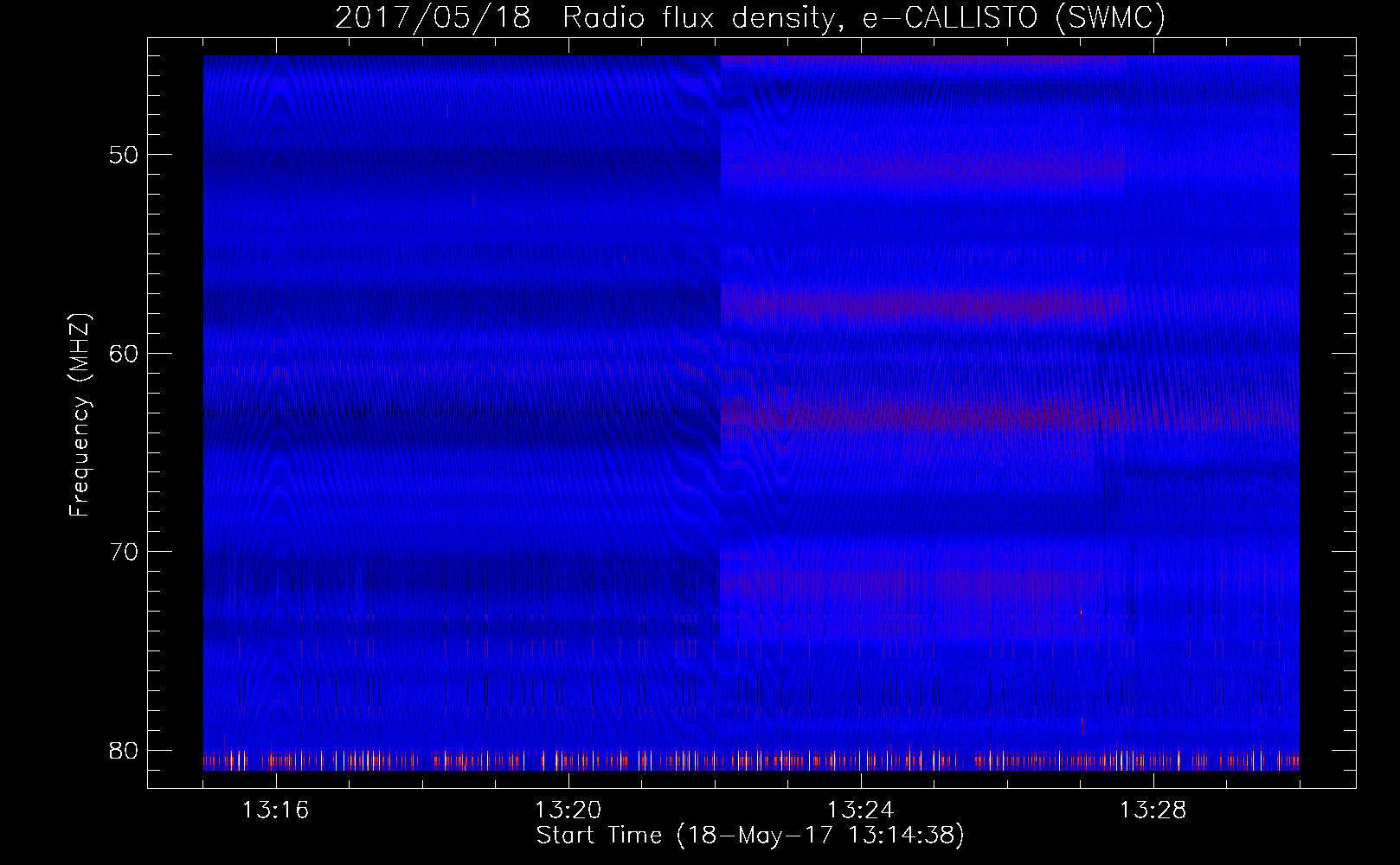
Task: Click the 50 MHz frequency tick label
Action: pyautogui.click(x=125, y=156)
